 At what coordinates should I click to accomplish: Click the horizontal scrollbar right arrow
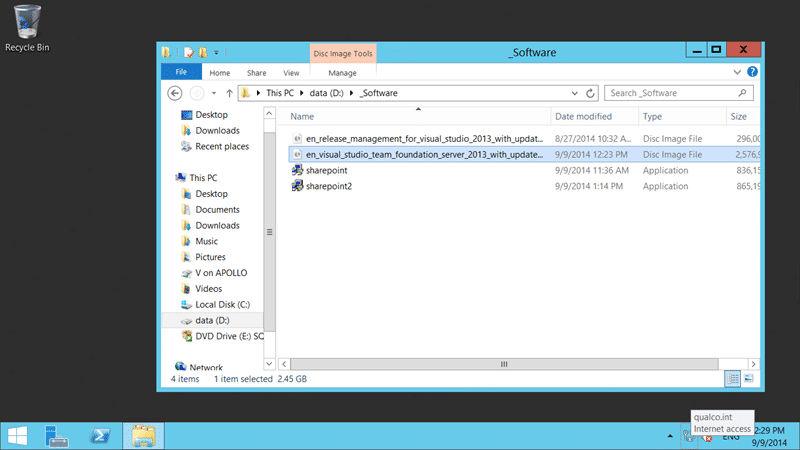pyautogui.click(x=754, y=364)
